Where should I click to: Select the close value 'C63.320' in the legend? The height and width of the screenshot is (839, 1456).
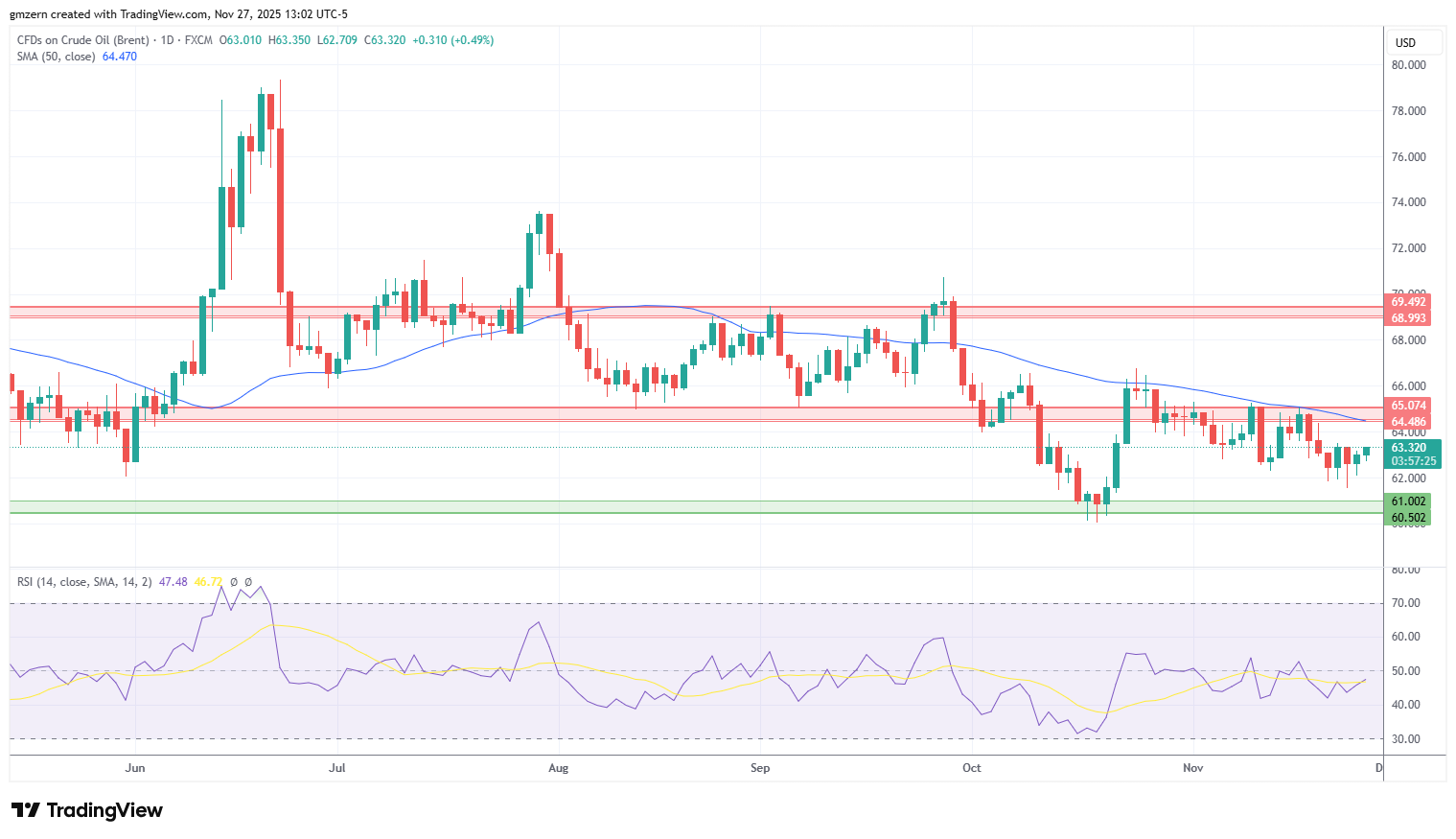385,40
